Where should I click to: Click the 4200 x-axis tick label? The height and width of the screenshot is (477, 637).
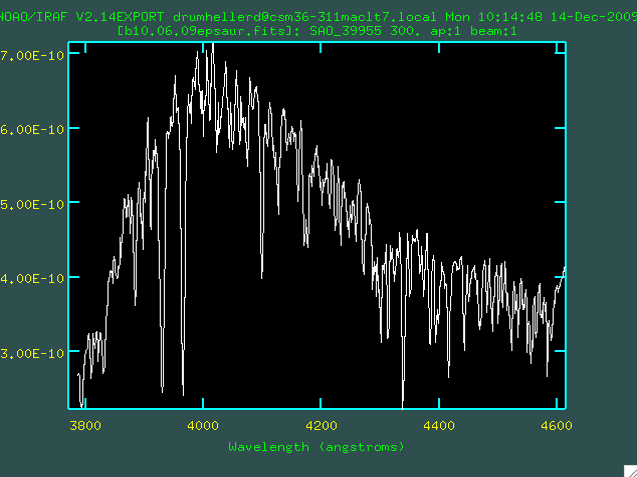tap(321, 425)
